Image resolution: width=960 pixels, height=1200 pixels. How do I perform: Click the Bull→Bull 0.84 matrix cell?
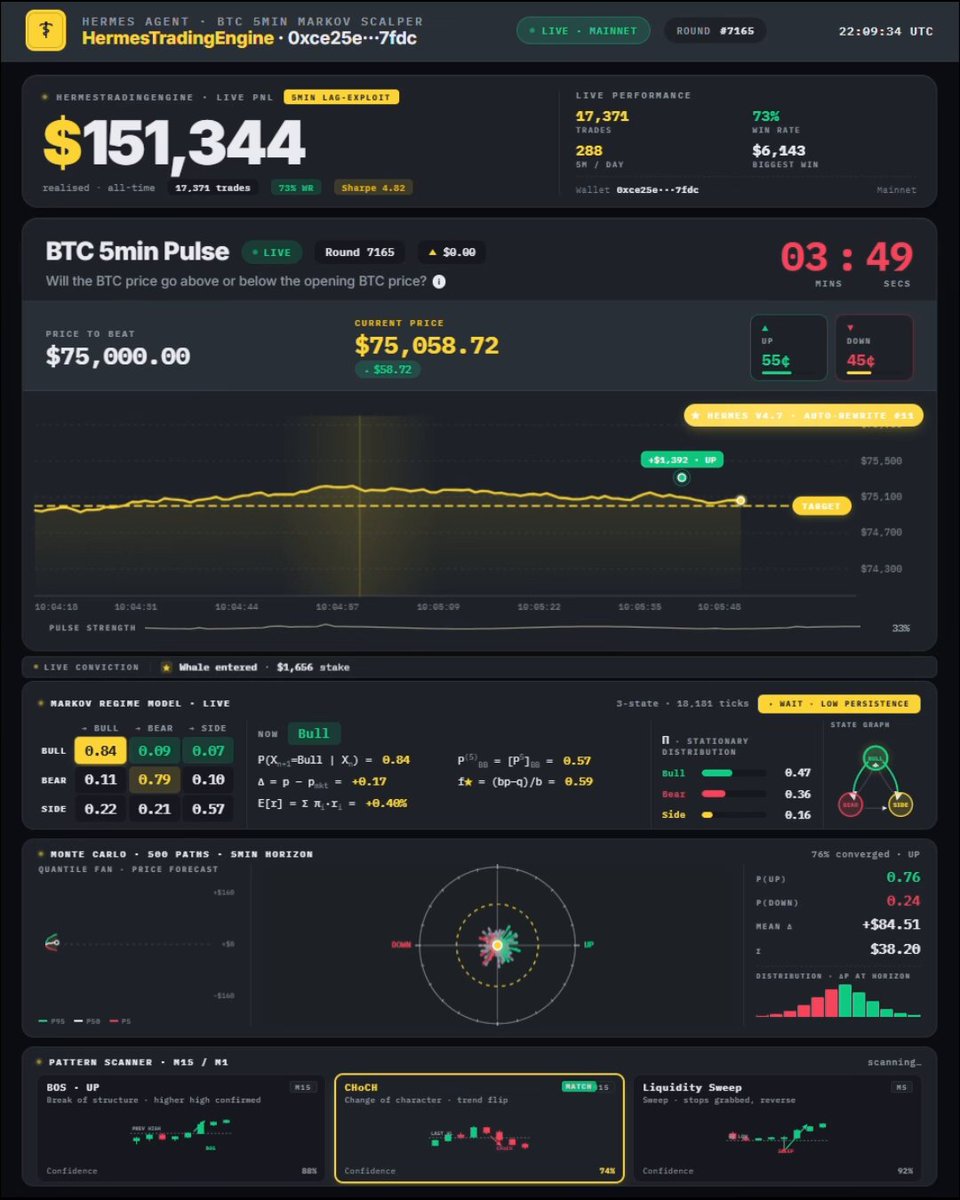pos(100,751)
